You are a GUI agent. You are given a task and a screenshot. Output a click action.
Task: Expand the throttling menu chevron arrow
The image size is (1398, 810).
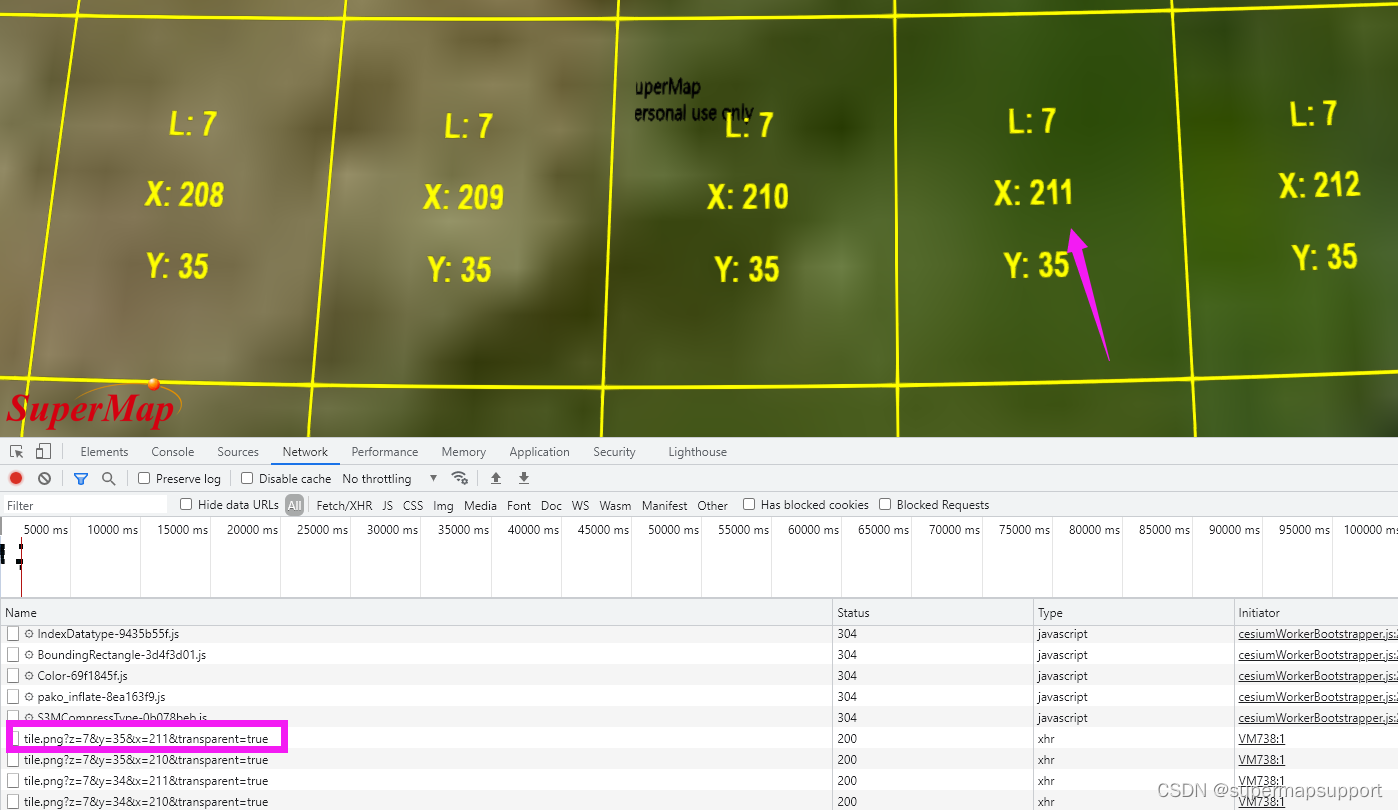pos(433,478)
